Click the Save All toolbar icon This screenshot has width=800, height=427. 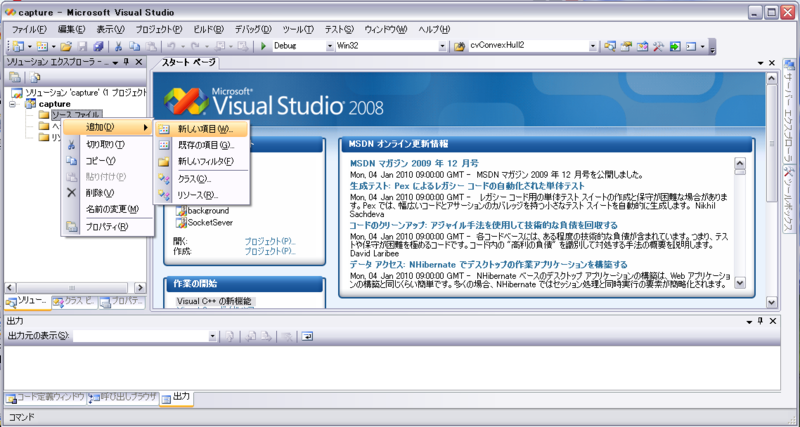(98, 46)
